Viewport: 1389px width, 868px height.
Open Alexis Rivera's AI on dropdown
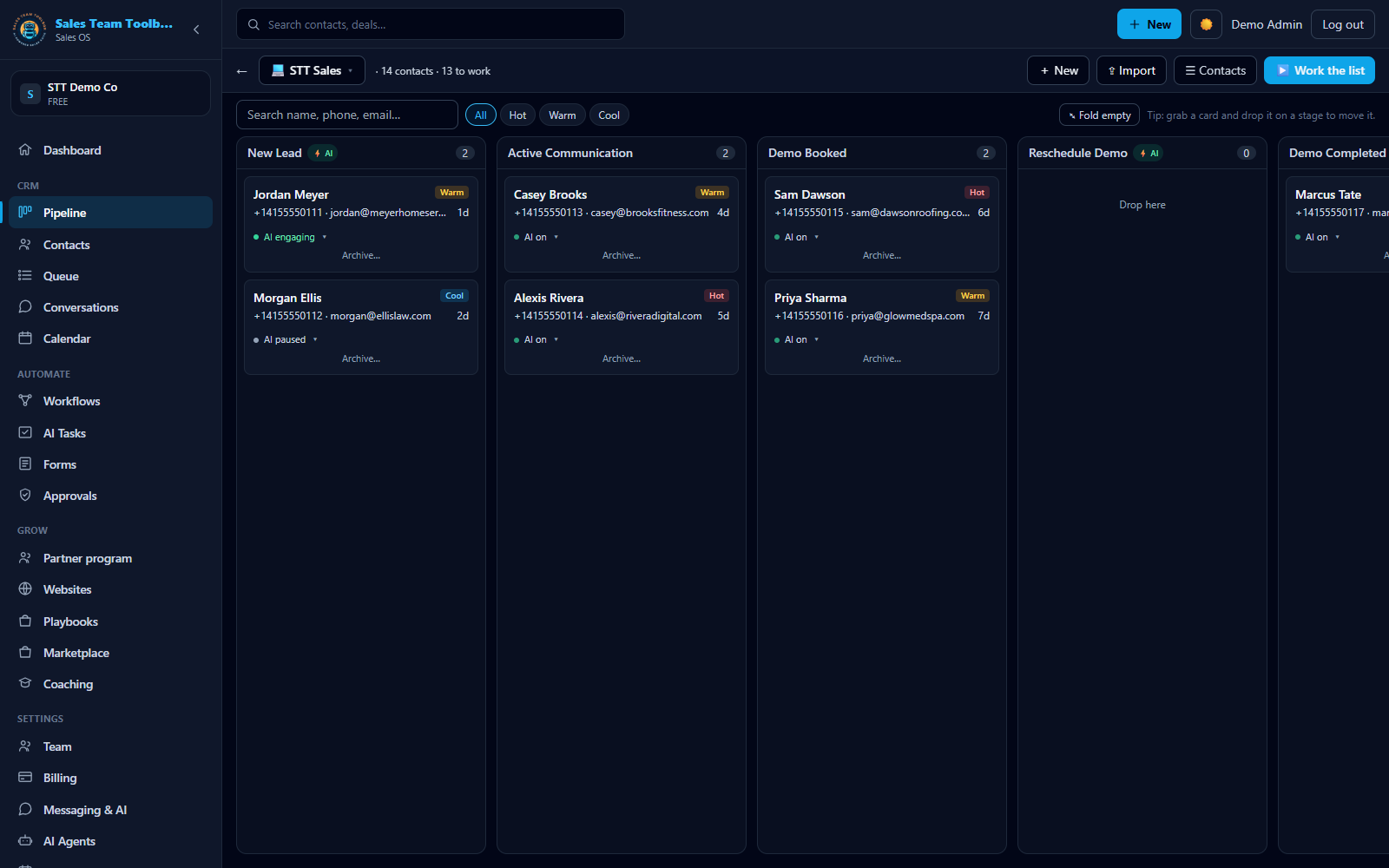pyautogui.click(x=537, y=340)
